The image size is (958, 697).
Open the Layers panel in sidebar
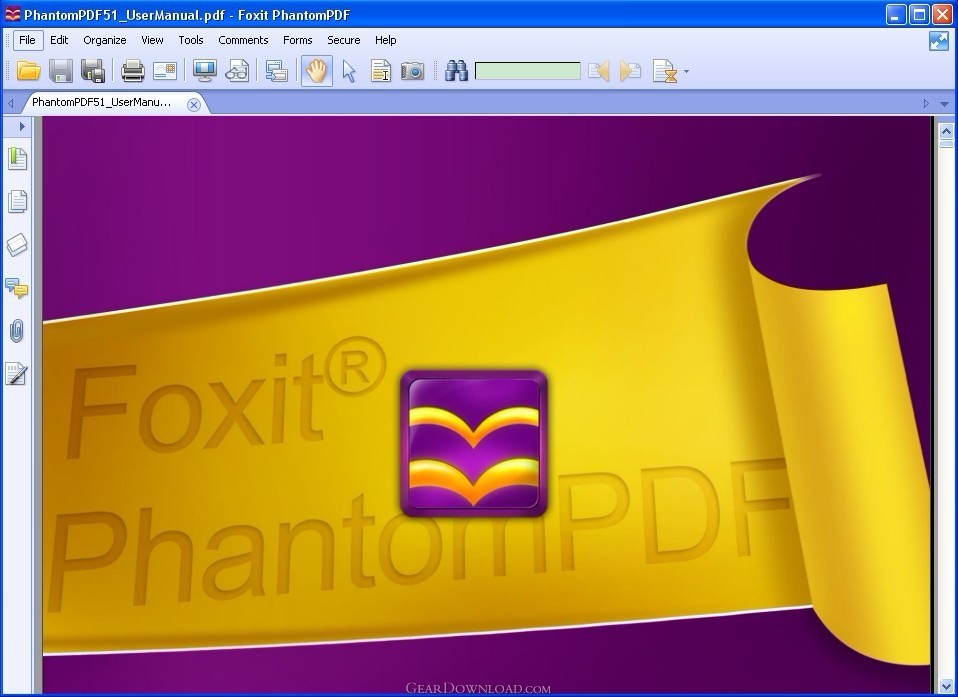[17, 244]
